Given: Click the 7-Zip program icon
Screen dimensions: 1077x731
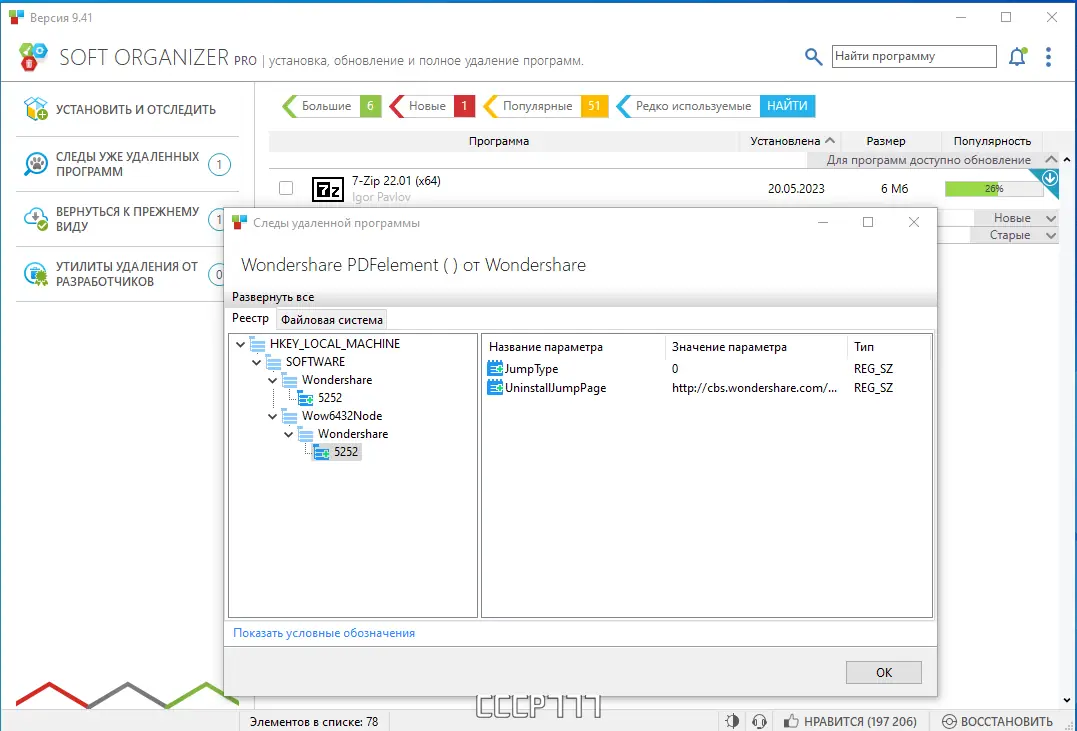Looking at the screenshot, I should pos(328,189).
